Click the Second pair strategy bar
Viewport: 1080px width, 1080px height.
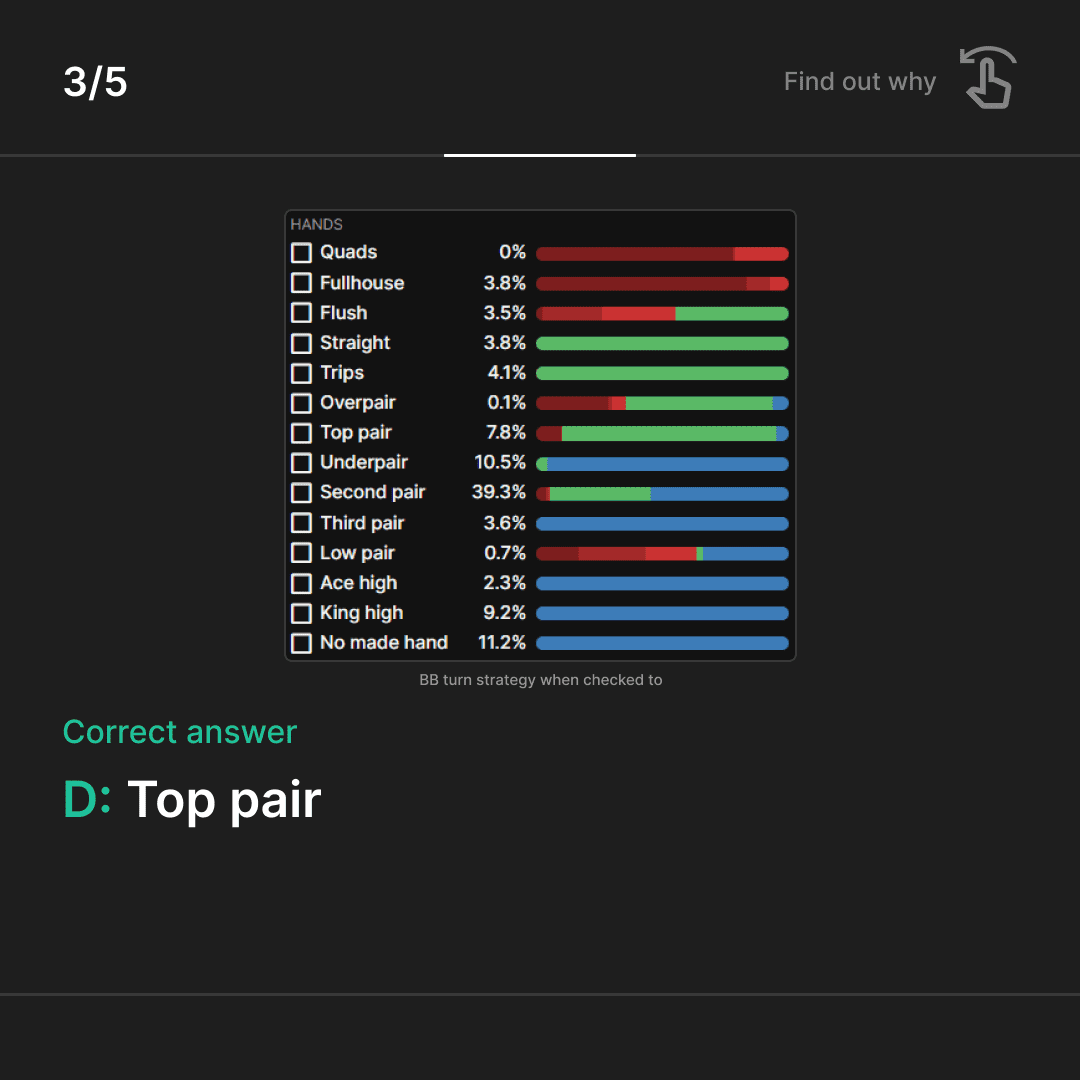pos(662,494)
